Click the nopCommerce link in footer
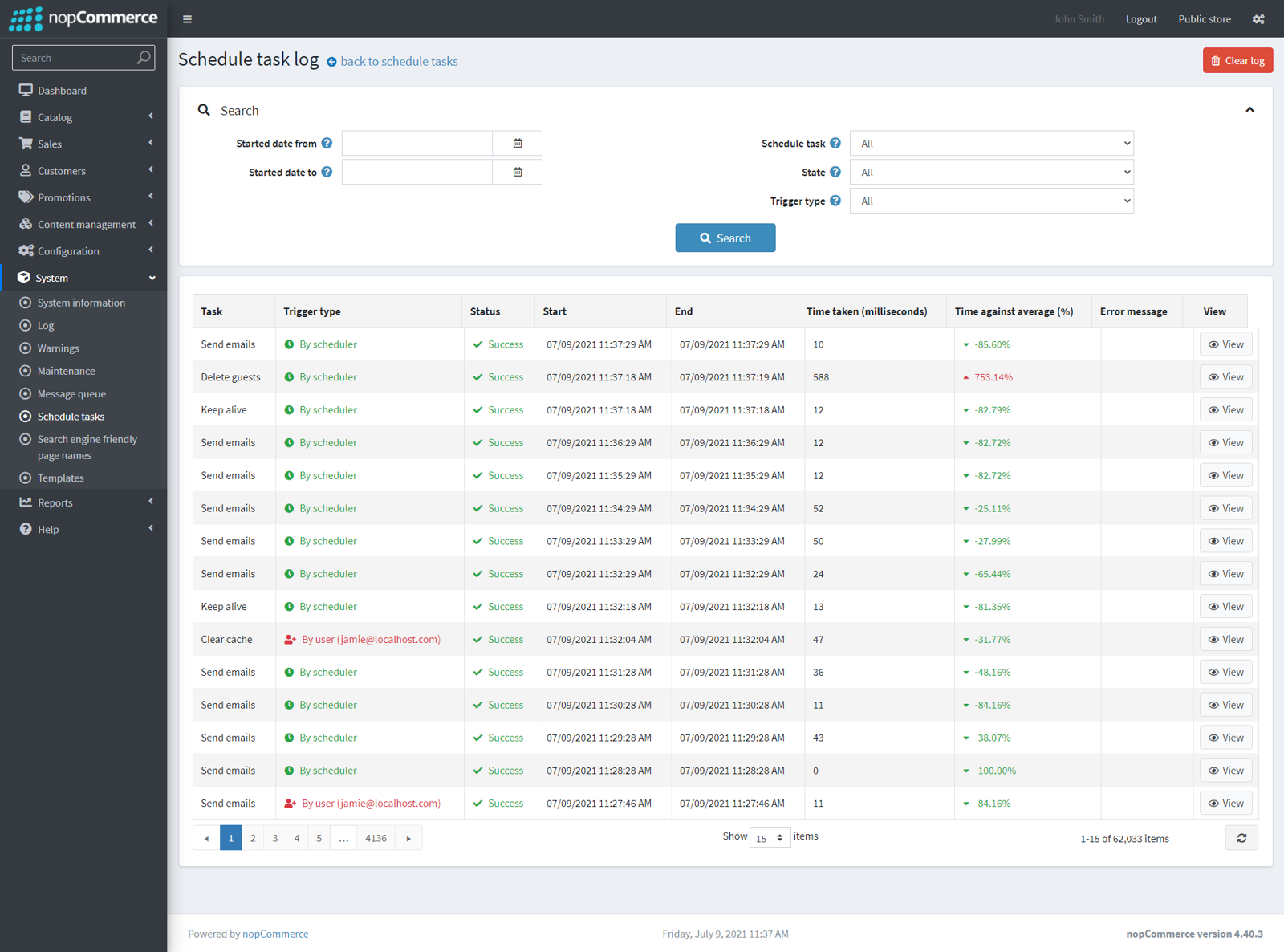Image resolution: width=1284 pixels, height=952 pixels. tap(275, 934)
